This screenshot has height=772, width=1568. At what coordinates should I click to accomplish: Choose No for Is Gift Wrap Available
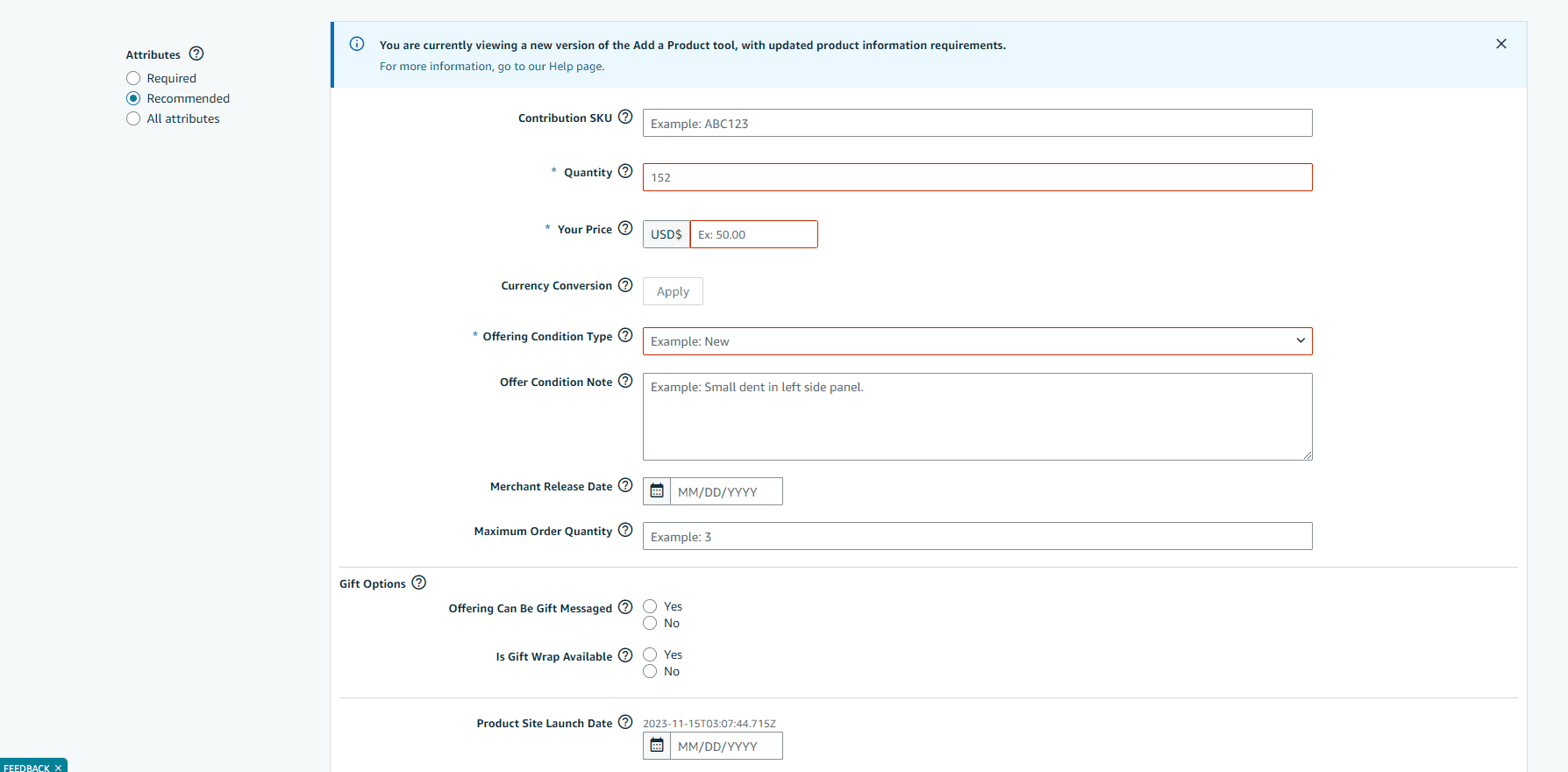(x=650, y=671)
